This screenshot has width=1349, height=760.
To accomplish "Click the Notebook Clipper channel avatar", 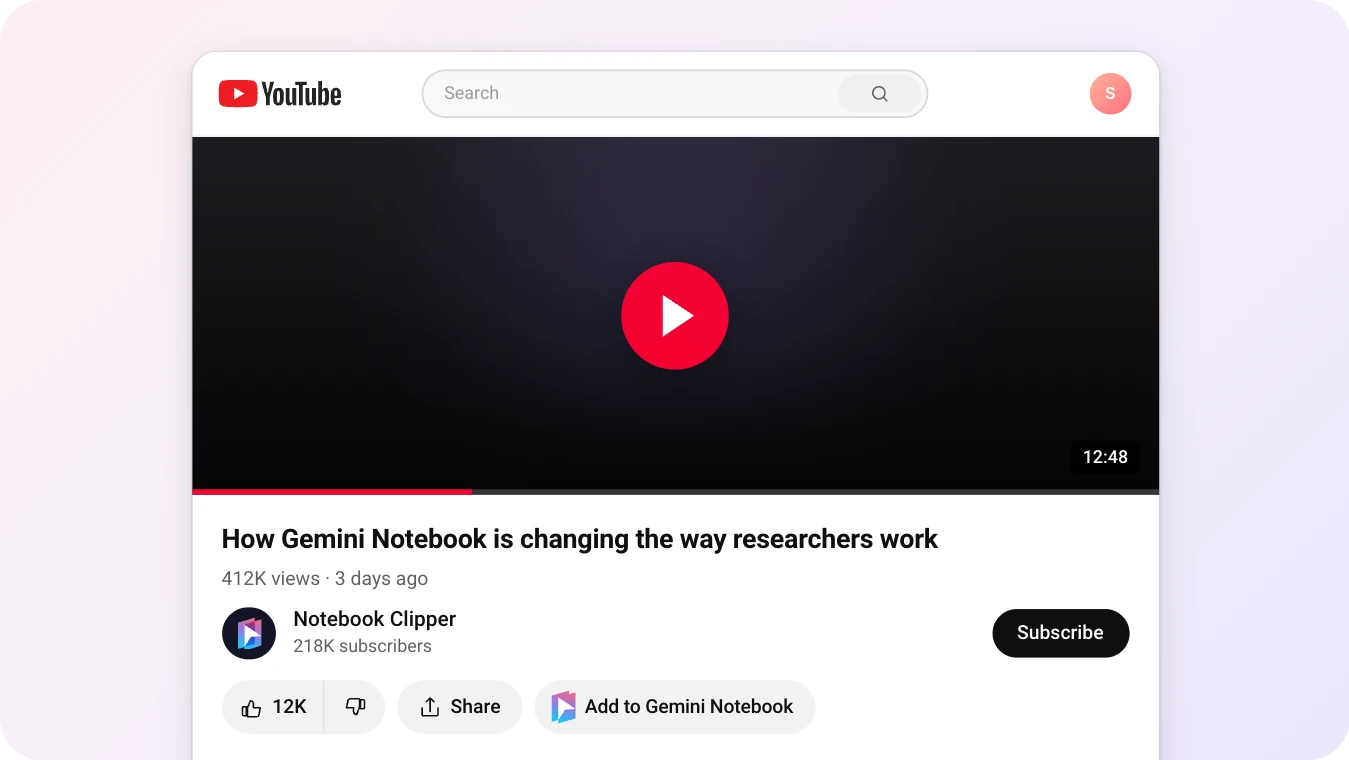I will coord(249,633).
